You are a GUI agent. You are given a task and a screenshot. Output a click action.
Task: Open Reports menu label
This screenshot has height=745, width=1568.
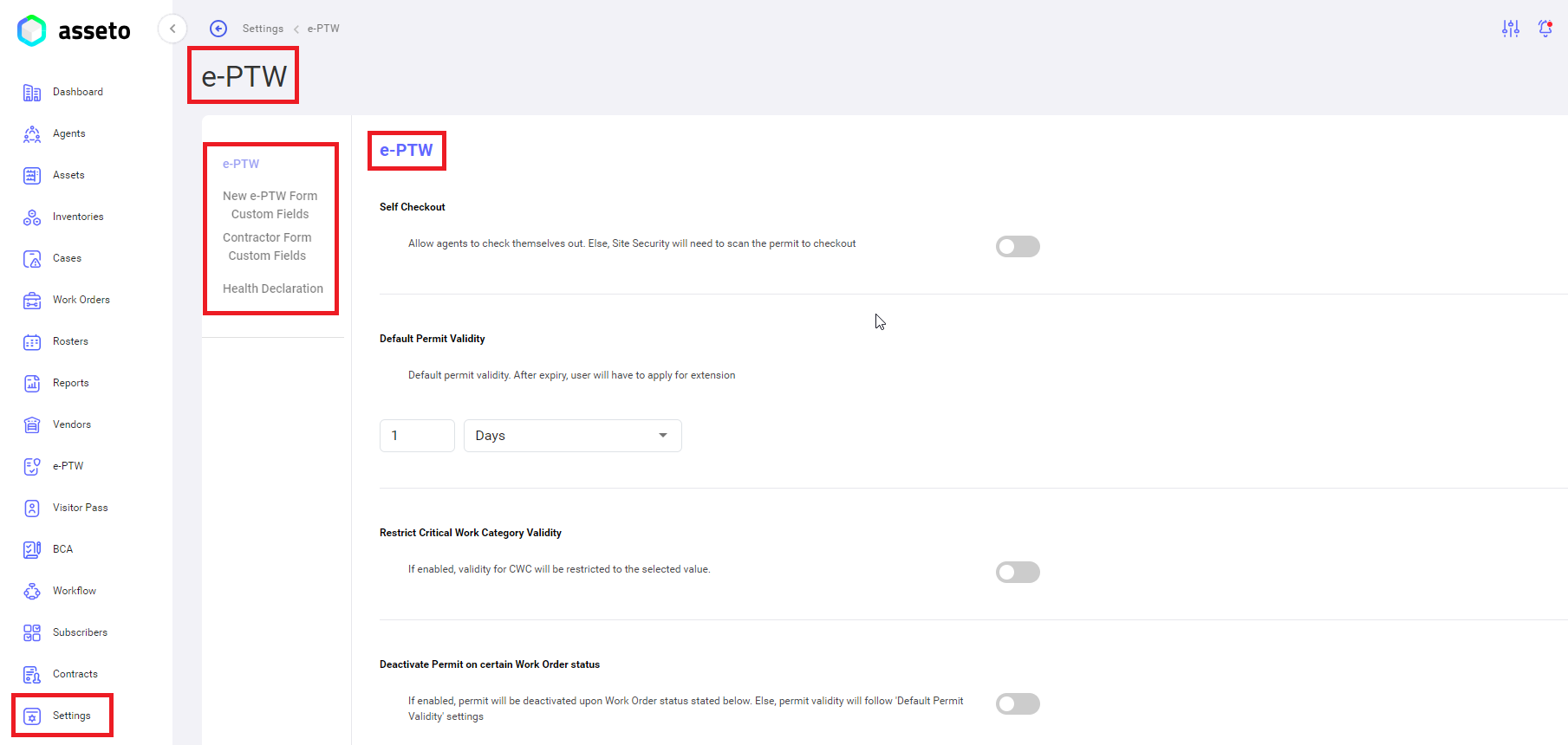click(71, 383)
